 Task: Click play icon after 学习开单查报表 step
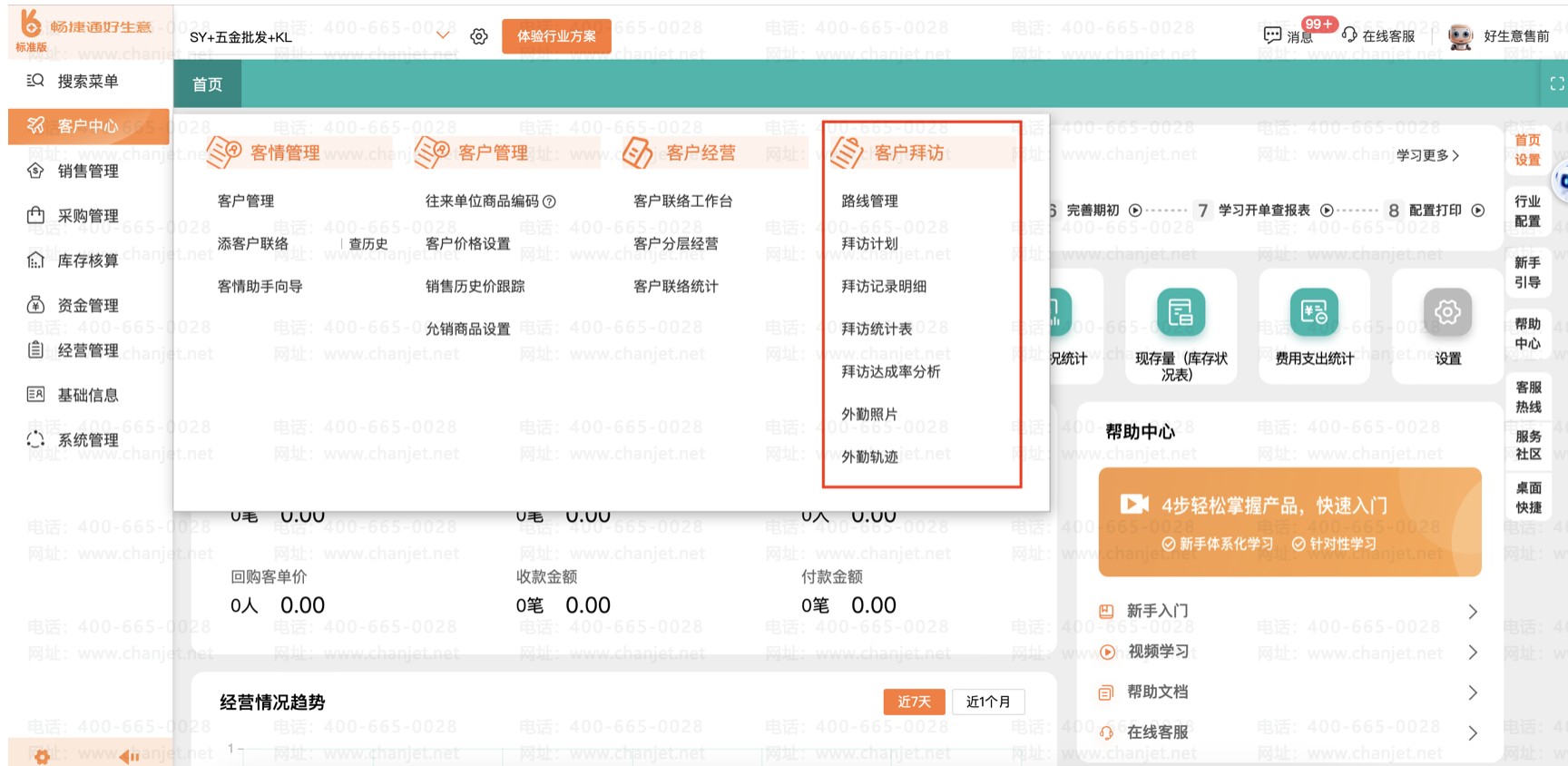point(1327,211)
